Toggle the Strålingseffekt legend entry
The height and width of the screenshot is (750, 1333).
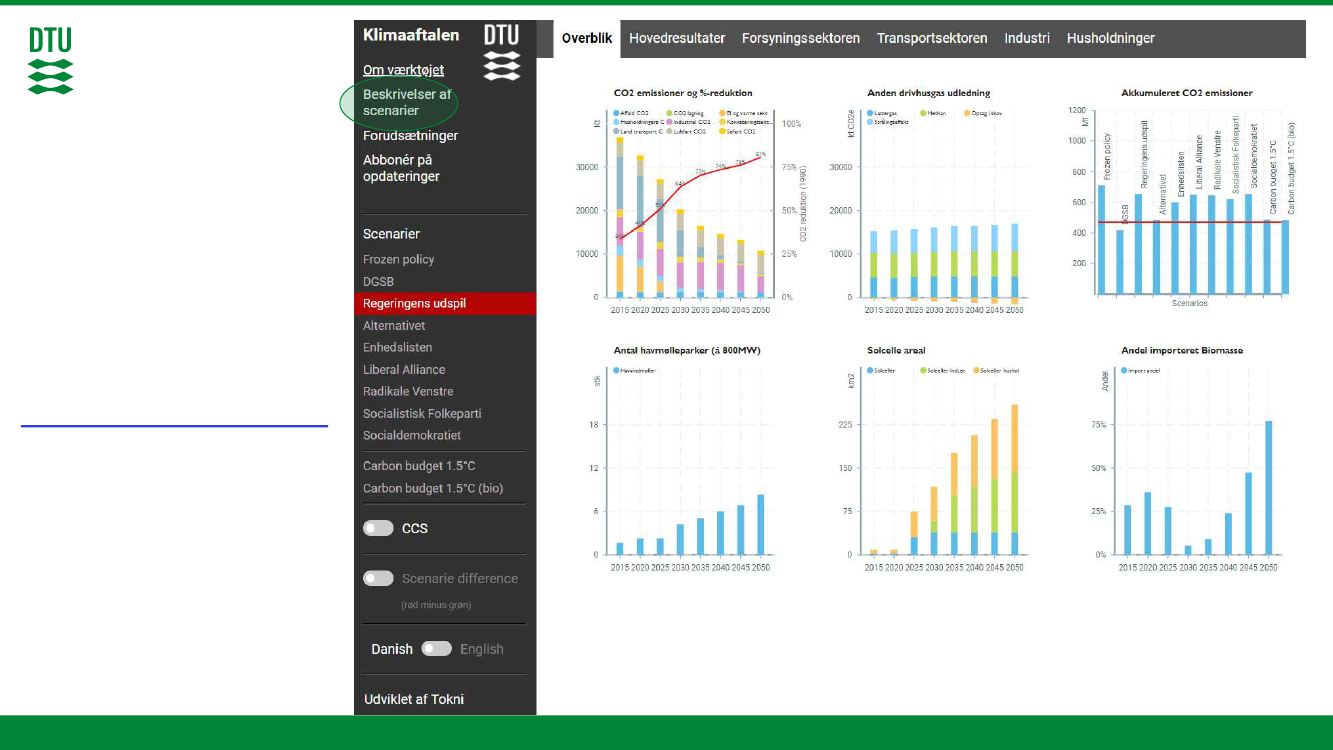click(x=889, y=122)
